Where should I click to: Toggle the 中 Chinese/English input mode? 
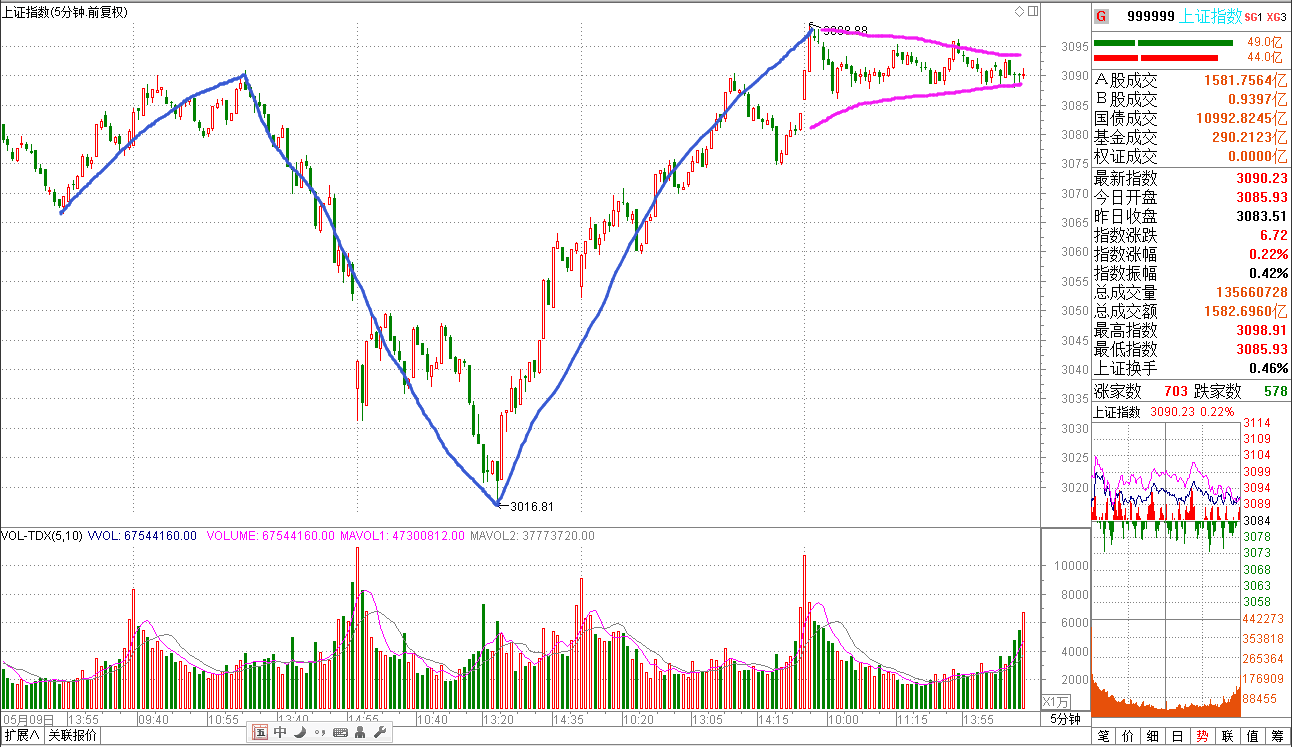pyautogui.click(x=280, y=733)
